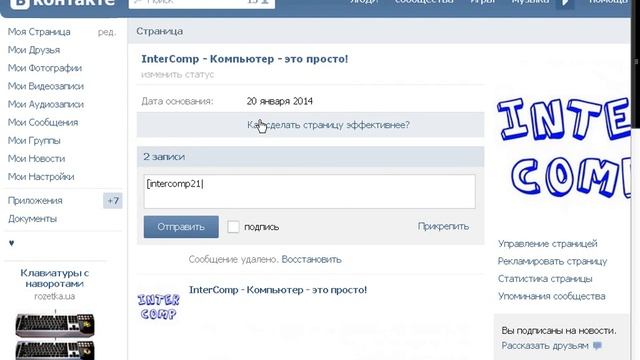The height and width of the screenshot is (360, 640).
Task: Click the page title InterComp - Компьютер - это просто!
Action: click(x=244, y=59)
